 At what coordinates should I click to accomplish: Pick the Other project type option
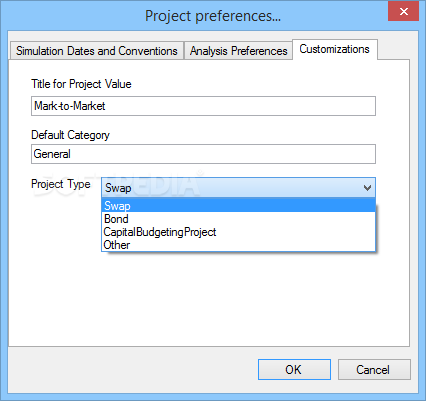coord(238,245)
